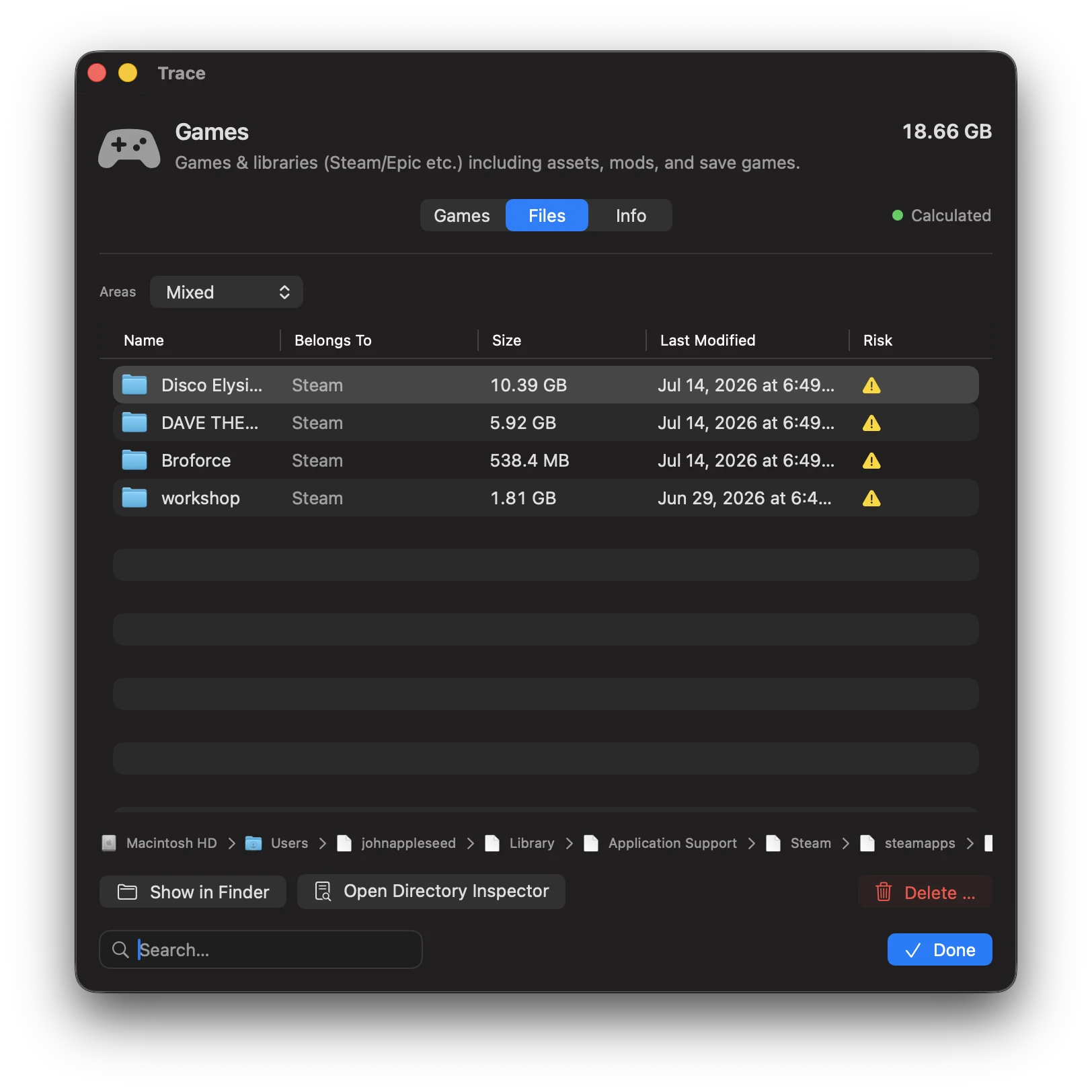The width and height of the screenshot is (1092, 1092).
Task: Click the DAVE THE... folder icon
Action: coord(134,422)
